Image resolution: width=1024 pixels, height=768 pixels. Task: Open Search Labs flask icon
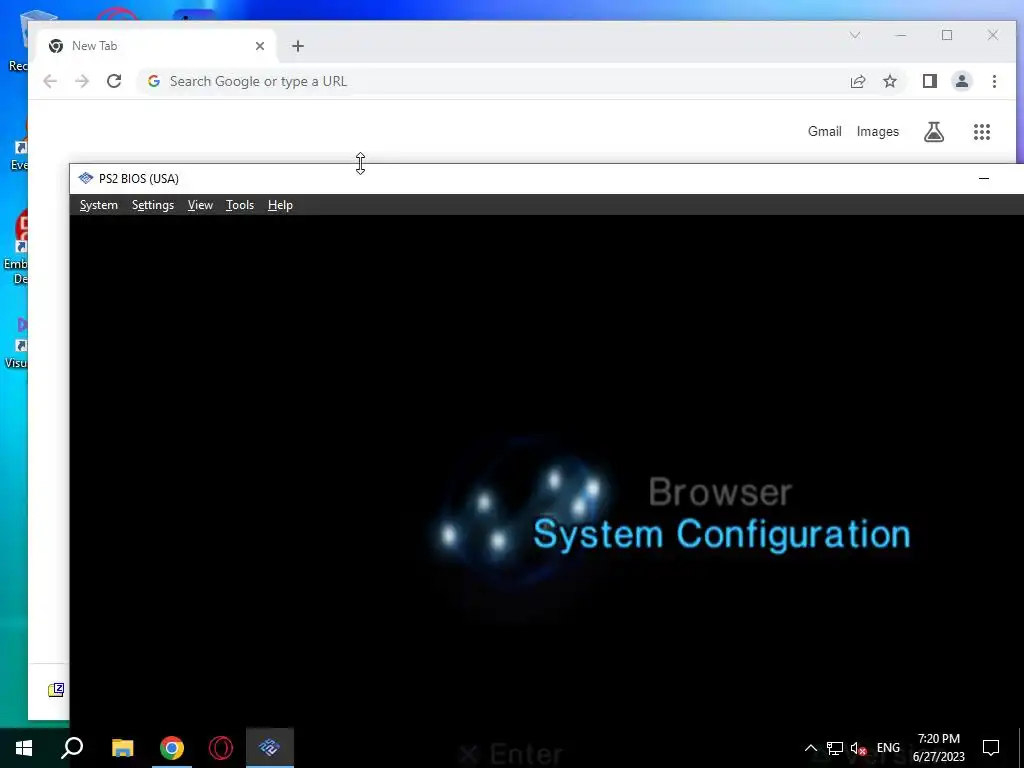pyautogui.click(x=934, y=132)
